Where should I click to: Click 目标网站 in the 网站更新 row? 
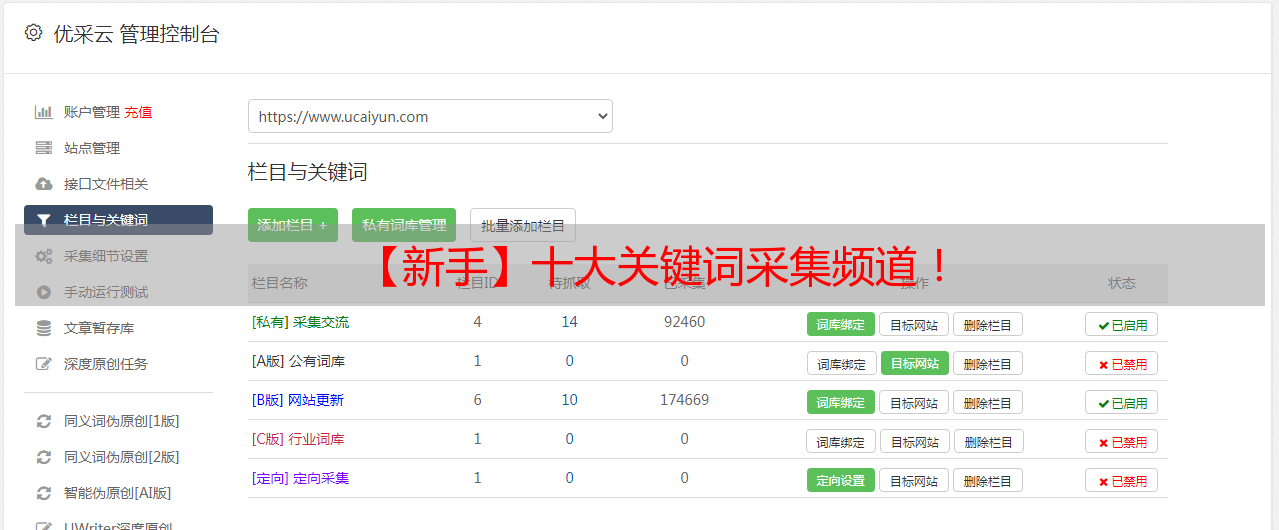click(x=914, y=402)
